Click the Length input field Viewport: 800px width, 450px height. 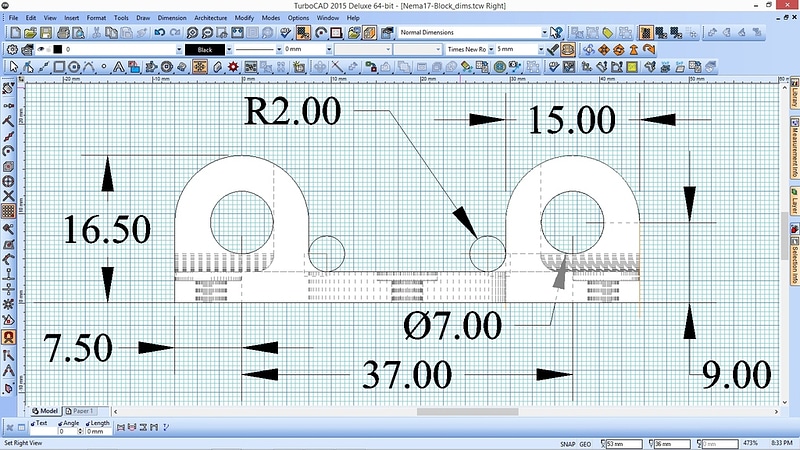[97, 432]
